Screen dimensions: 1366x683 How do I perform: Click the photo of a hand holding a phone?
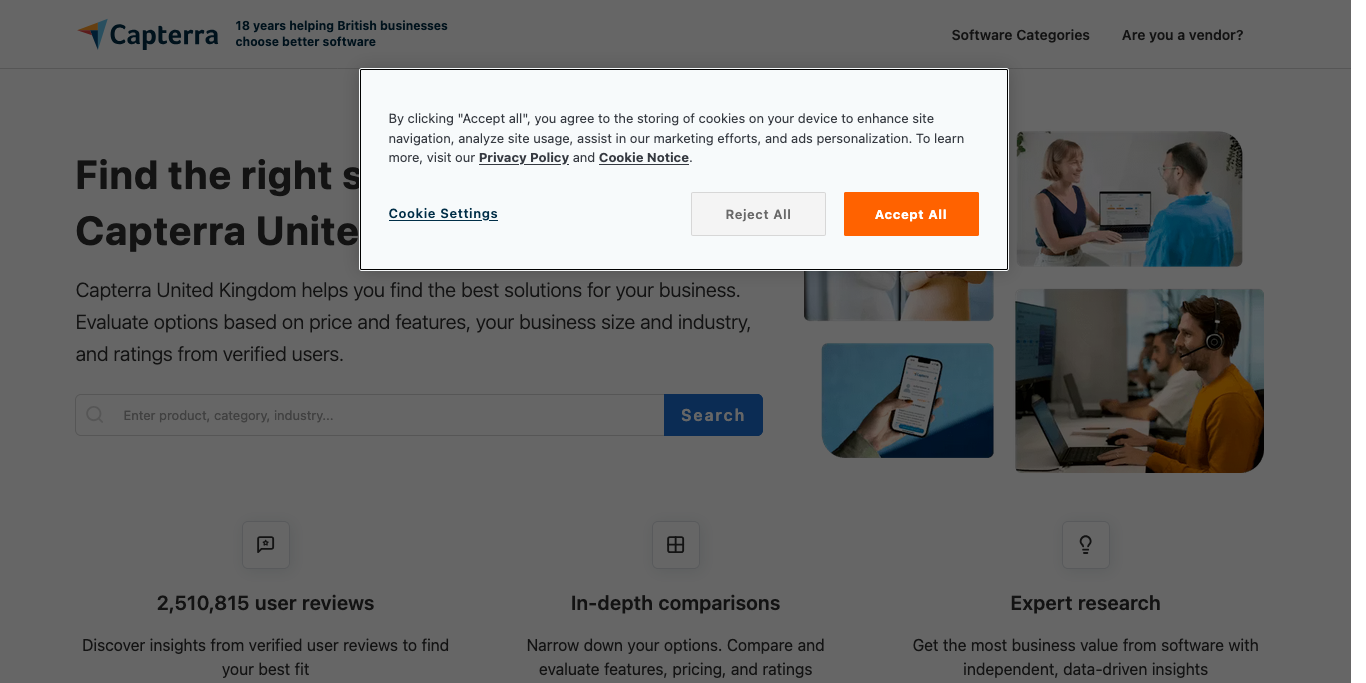point(907,400)
